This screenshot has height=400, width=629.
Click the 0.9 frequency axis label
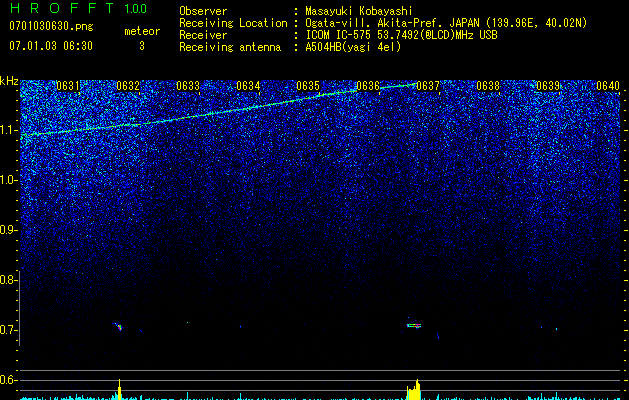pos(8,230)
